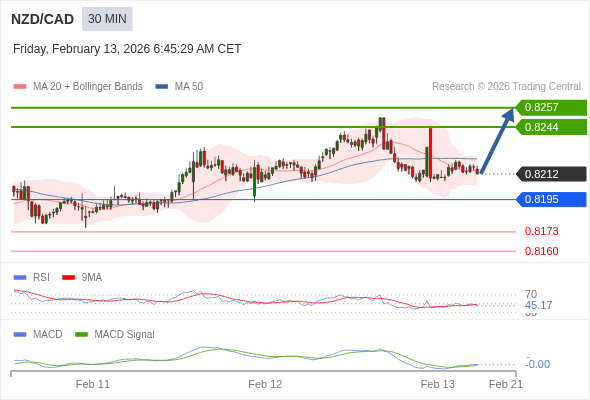Click the 30 MIN timeframe badge
The height and width of the screenshot is (400, 590).
[107, 19]
